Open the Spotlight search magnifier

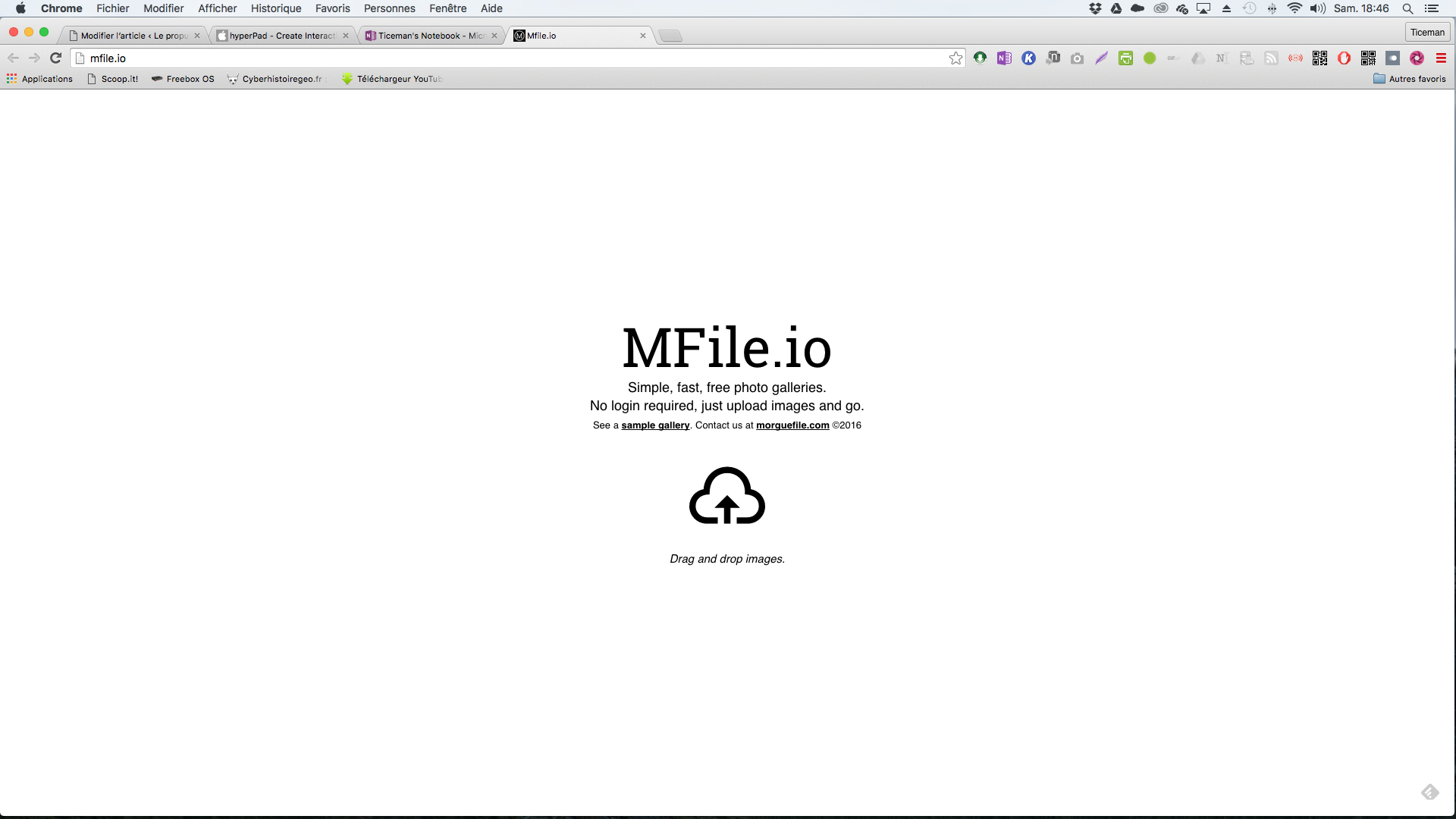pyautogui.click(x=1407, y=8)
